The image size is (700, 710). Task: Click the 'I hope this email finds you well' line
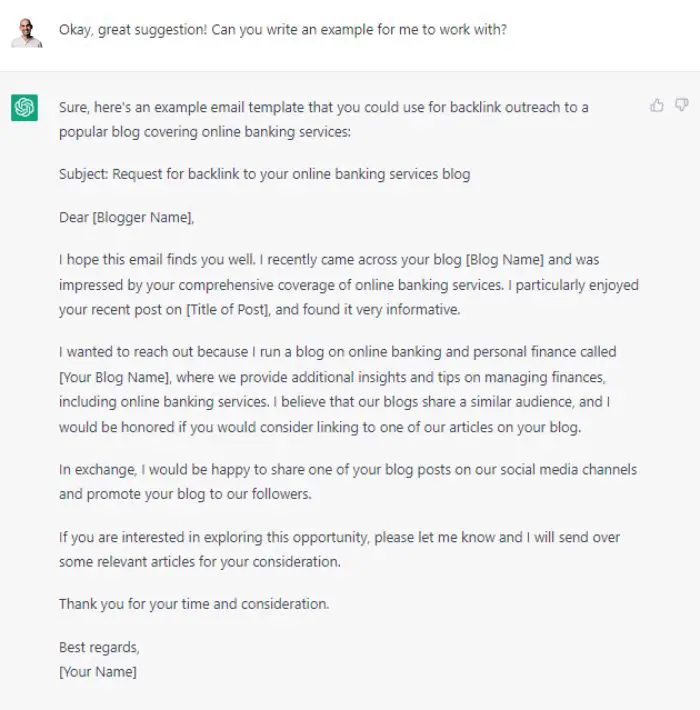329,259
